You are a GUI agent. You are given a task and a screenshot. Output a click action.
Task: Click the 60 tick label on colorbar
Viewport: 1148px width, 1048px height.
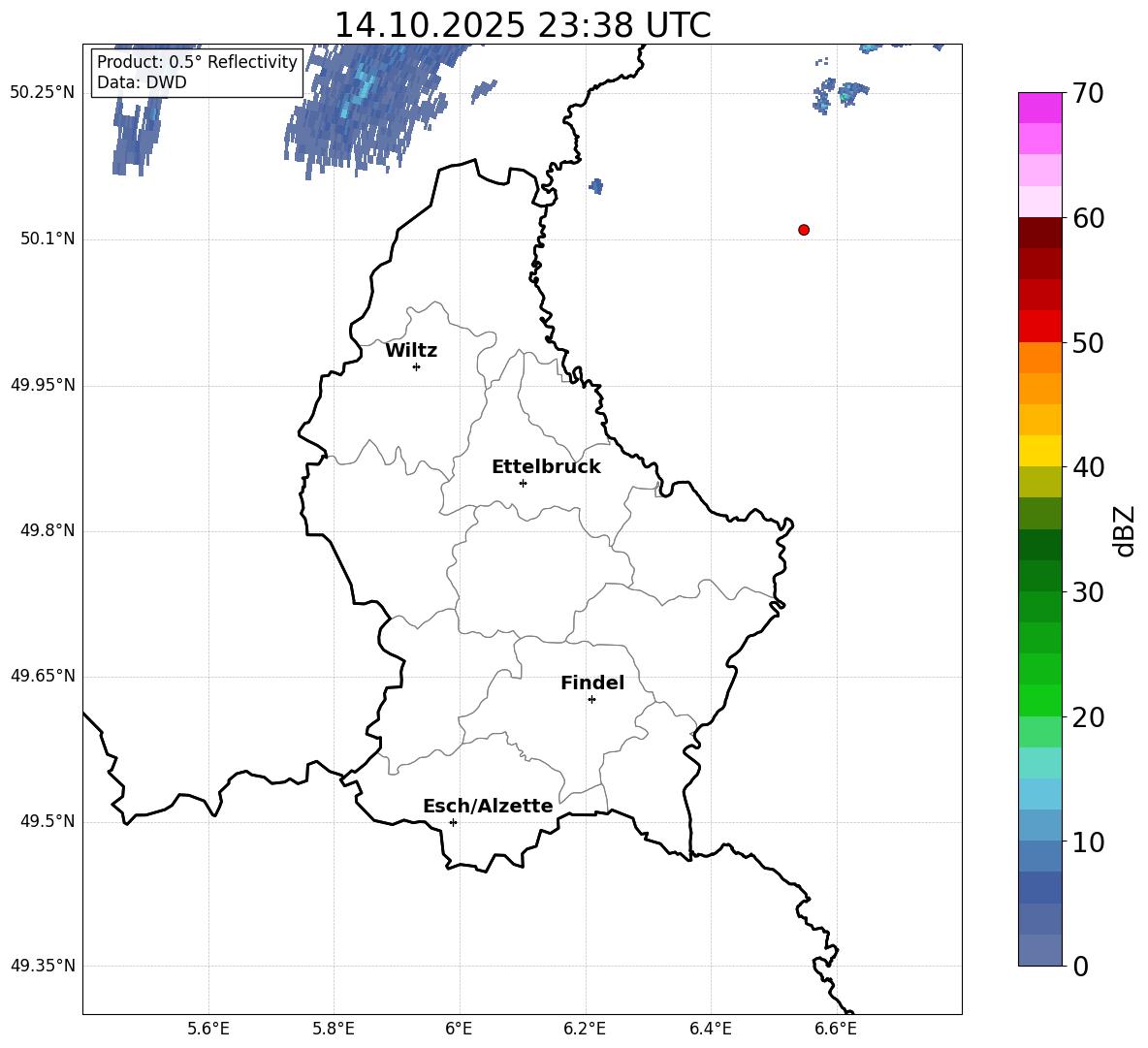1088,218
